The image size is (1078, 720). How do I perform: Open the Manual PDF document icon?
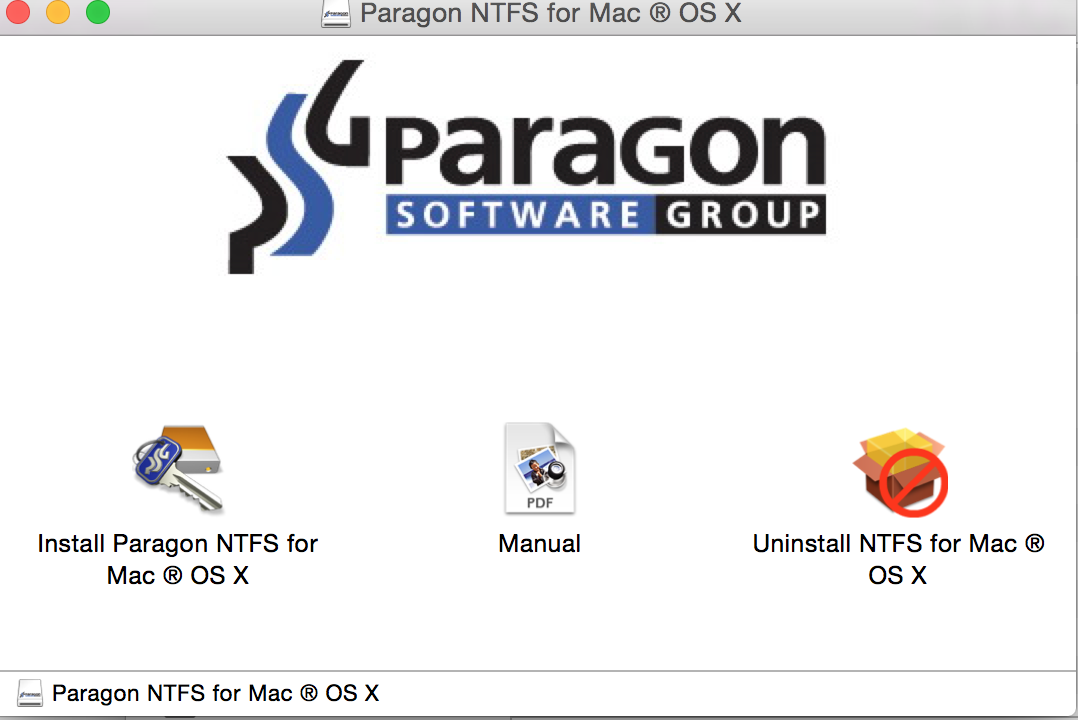coord(540,468)
